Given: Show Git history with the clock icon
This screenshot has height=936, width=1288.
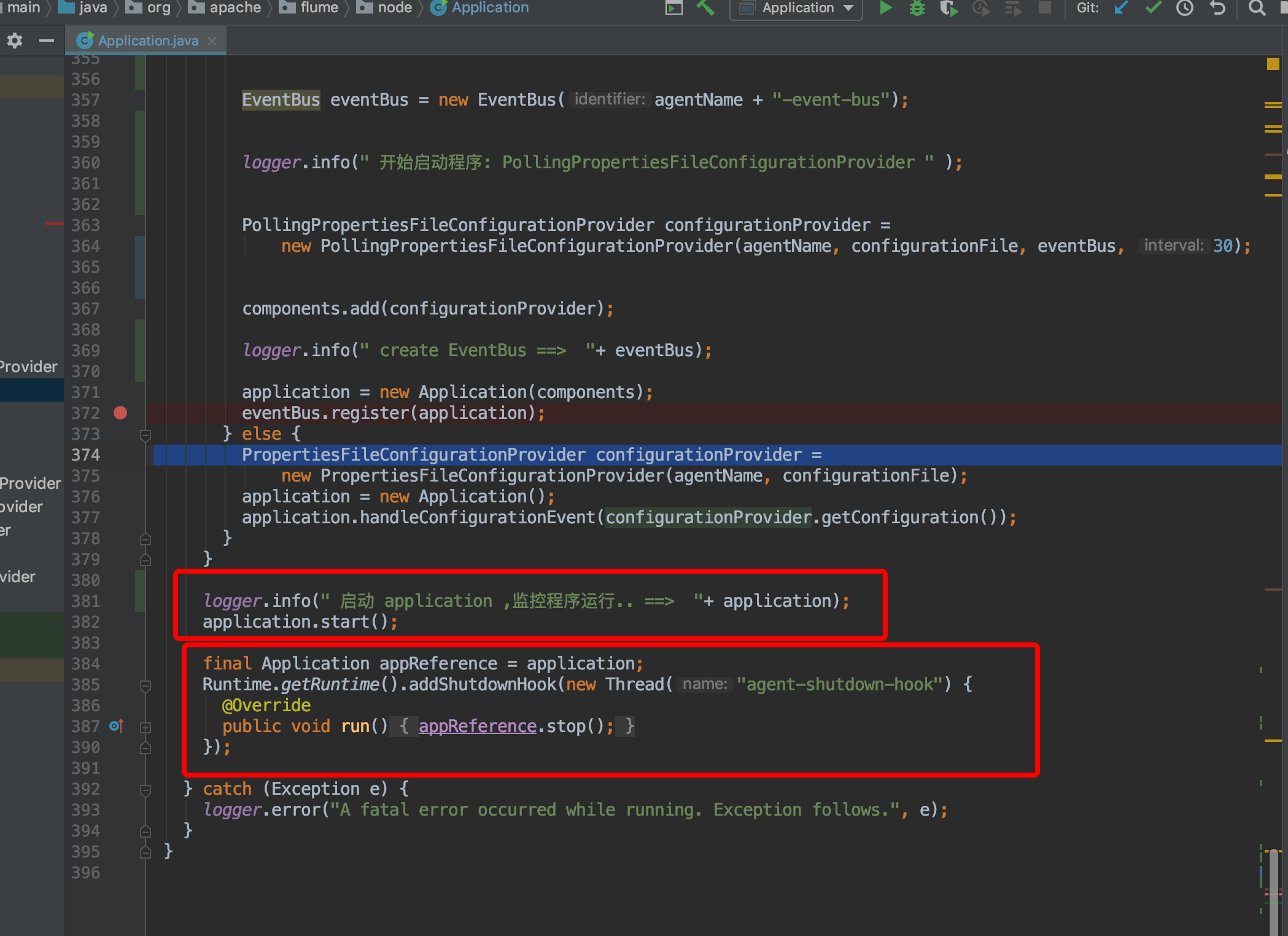Looking at the screenshot, I should click(1185, 9).
